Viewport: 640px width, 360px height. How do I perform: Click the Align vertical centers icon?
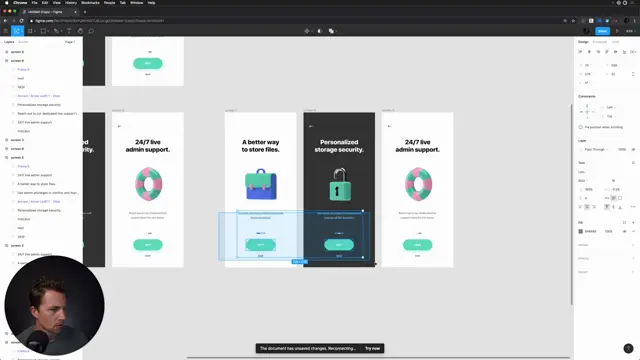[x=616, y=52]
